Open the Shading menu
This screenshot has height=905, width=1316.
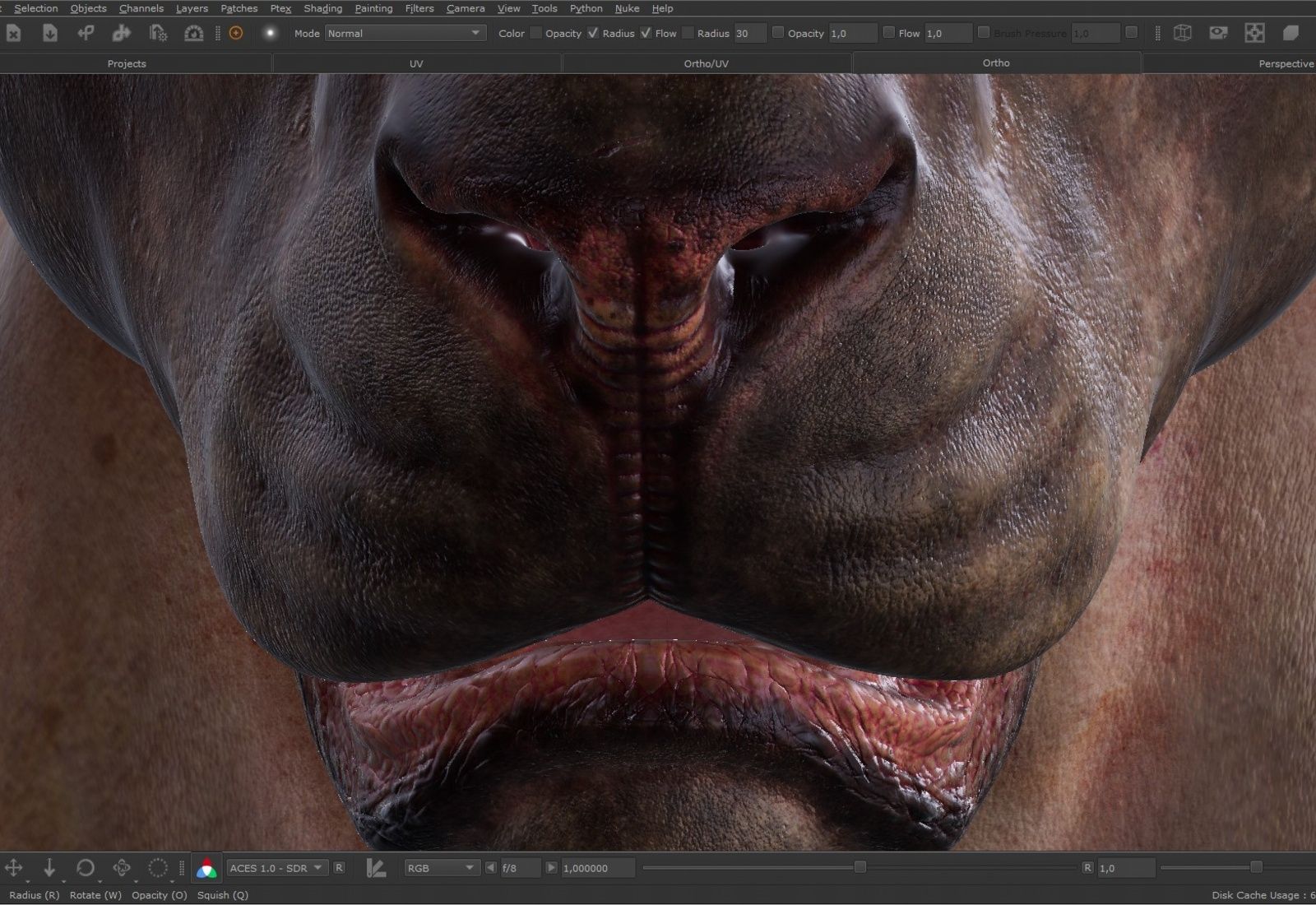coord(322,8)
